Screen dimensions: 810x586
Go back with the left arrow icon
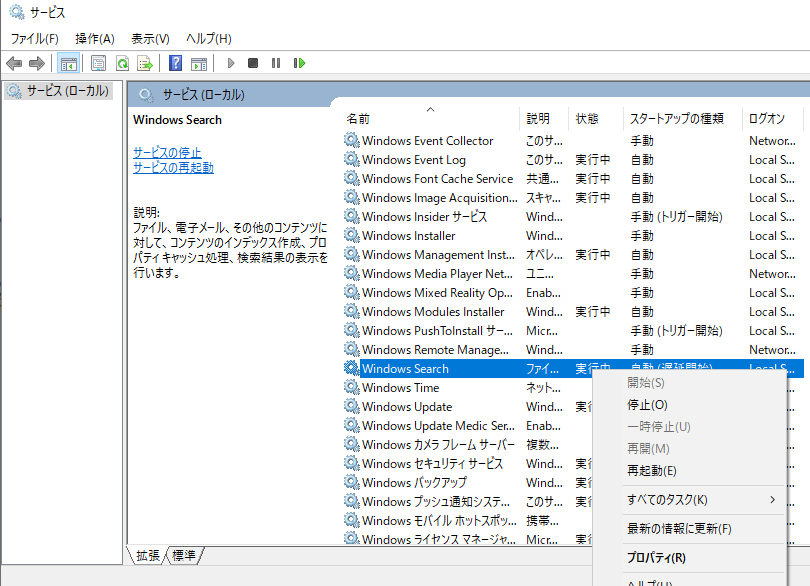tap(14, 64)
